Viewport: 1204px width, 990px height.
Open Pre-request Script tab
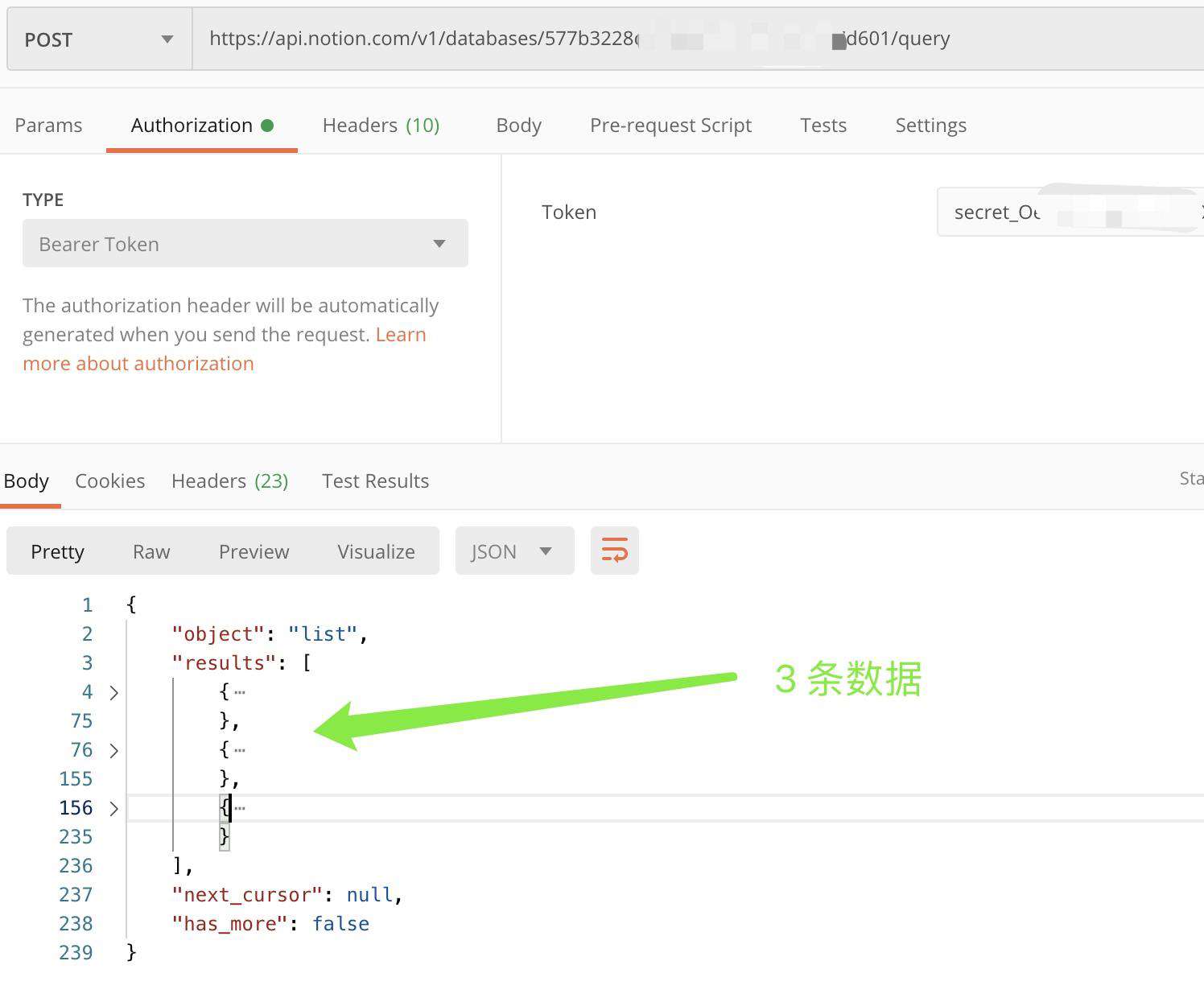pos(670,126)
